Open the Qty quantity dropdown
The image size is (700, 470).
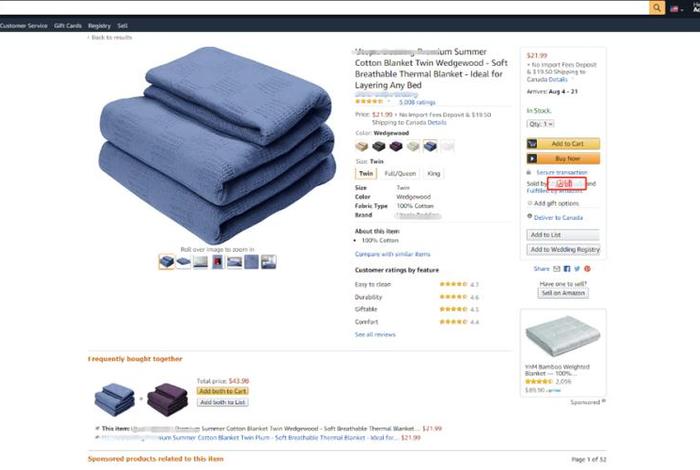(541, 124)
